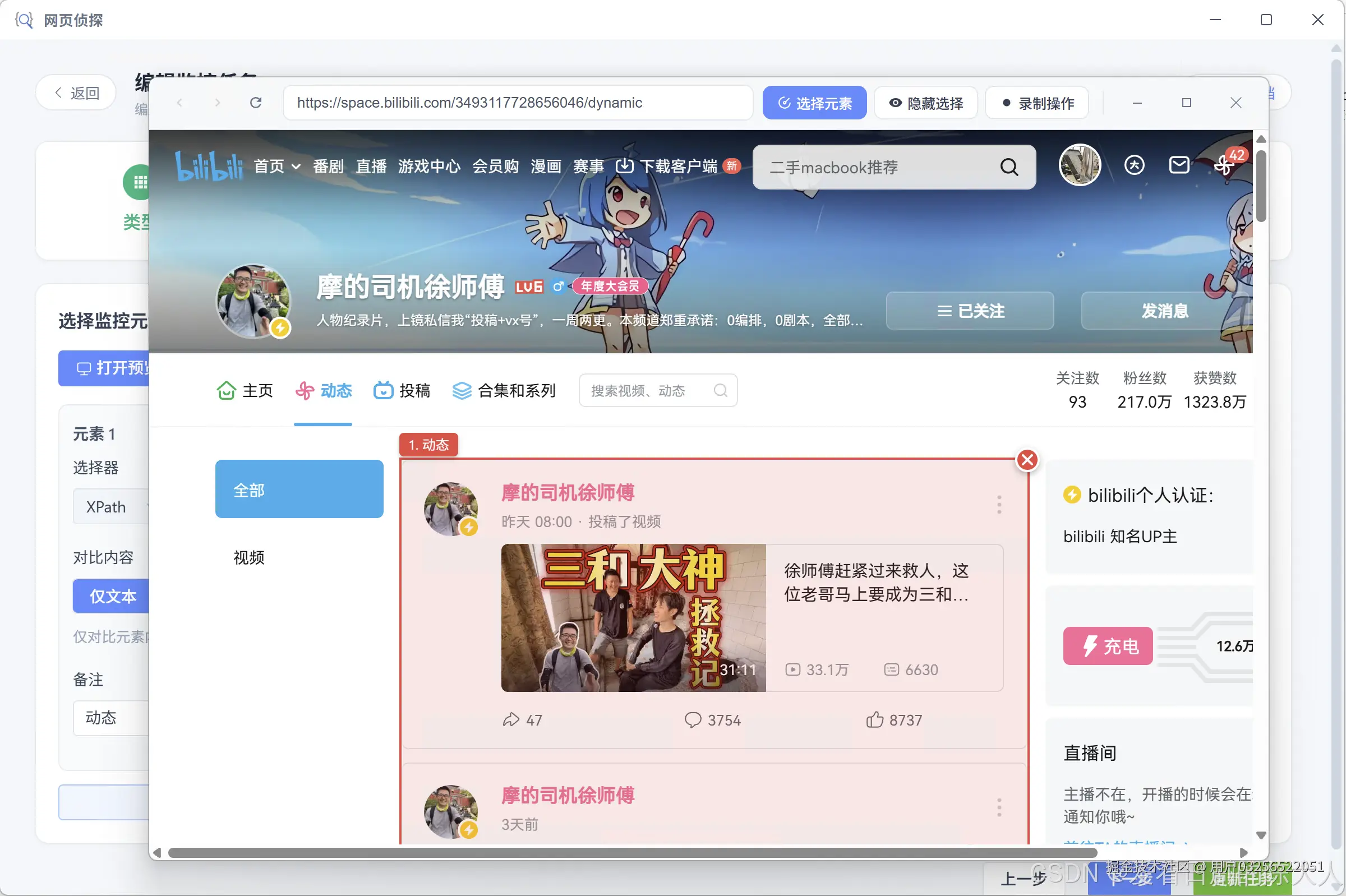The image size is (1346, 896).
Task: Click the video title 徐师傅赶紧过来救人
Action: 876,582
